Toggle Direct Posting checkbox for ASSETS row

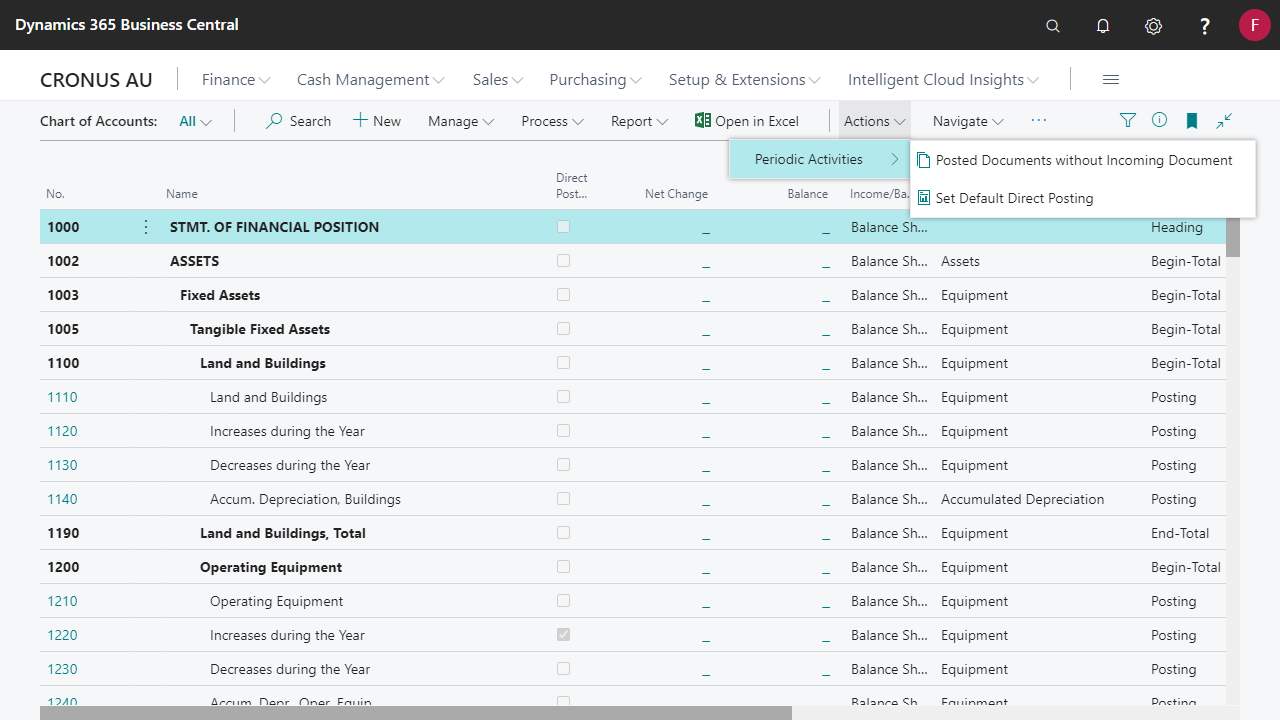point(564,261)
